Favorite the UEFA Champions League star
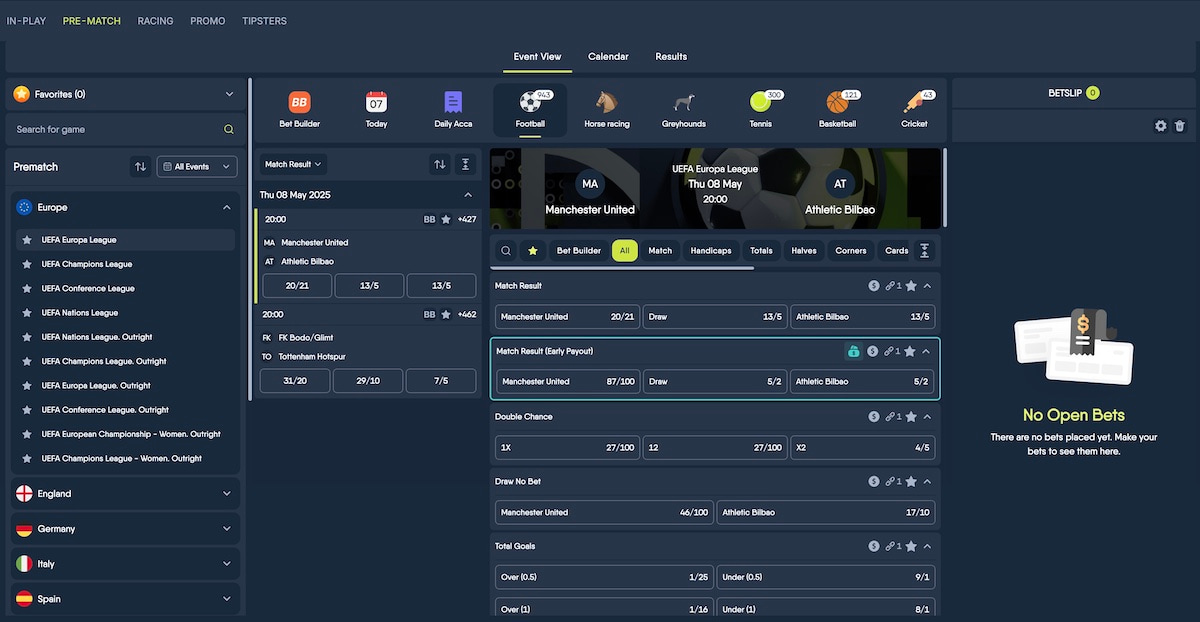This screenshot has height=622, width=1200. pos(27,264)
